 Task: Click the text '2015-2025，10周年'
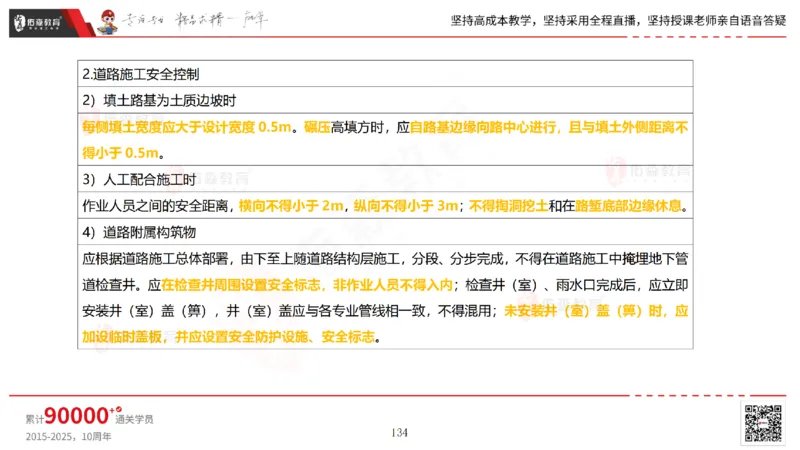coord(68,437)
